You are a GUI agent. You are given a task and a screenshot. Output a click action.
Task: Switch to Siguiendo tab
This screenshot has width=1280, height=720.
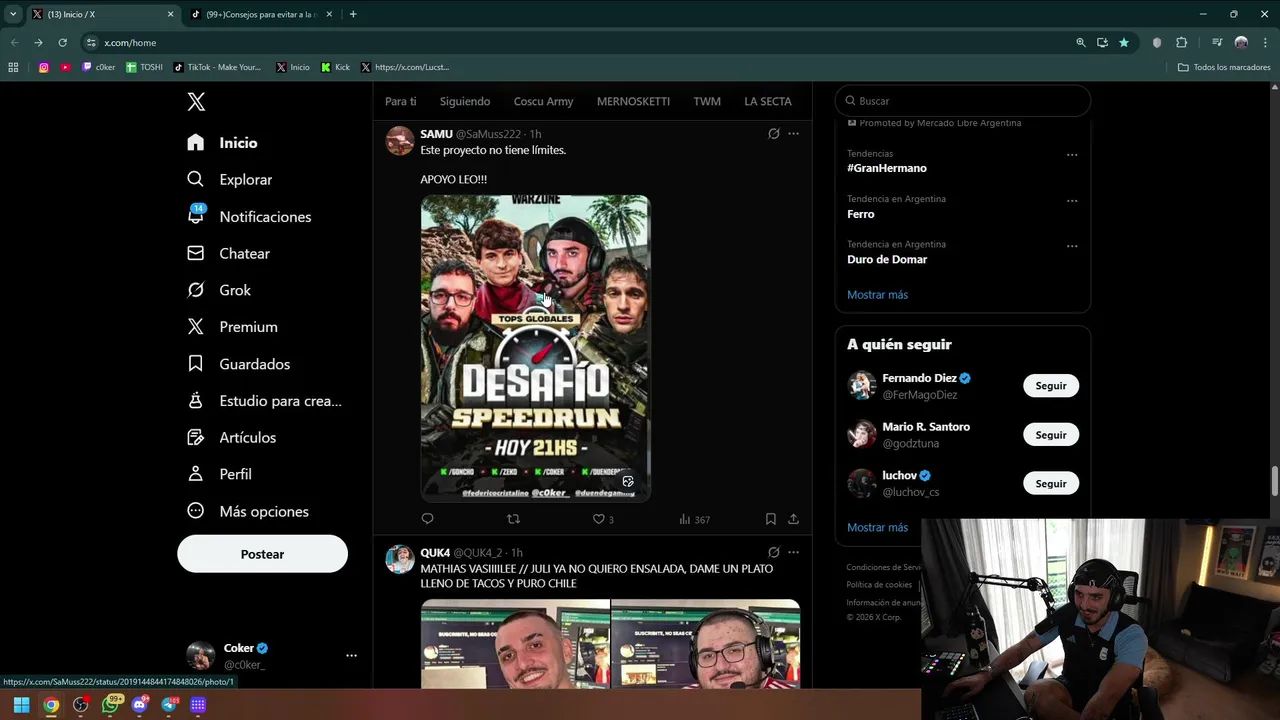(465, 101)
